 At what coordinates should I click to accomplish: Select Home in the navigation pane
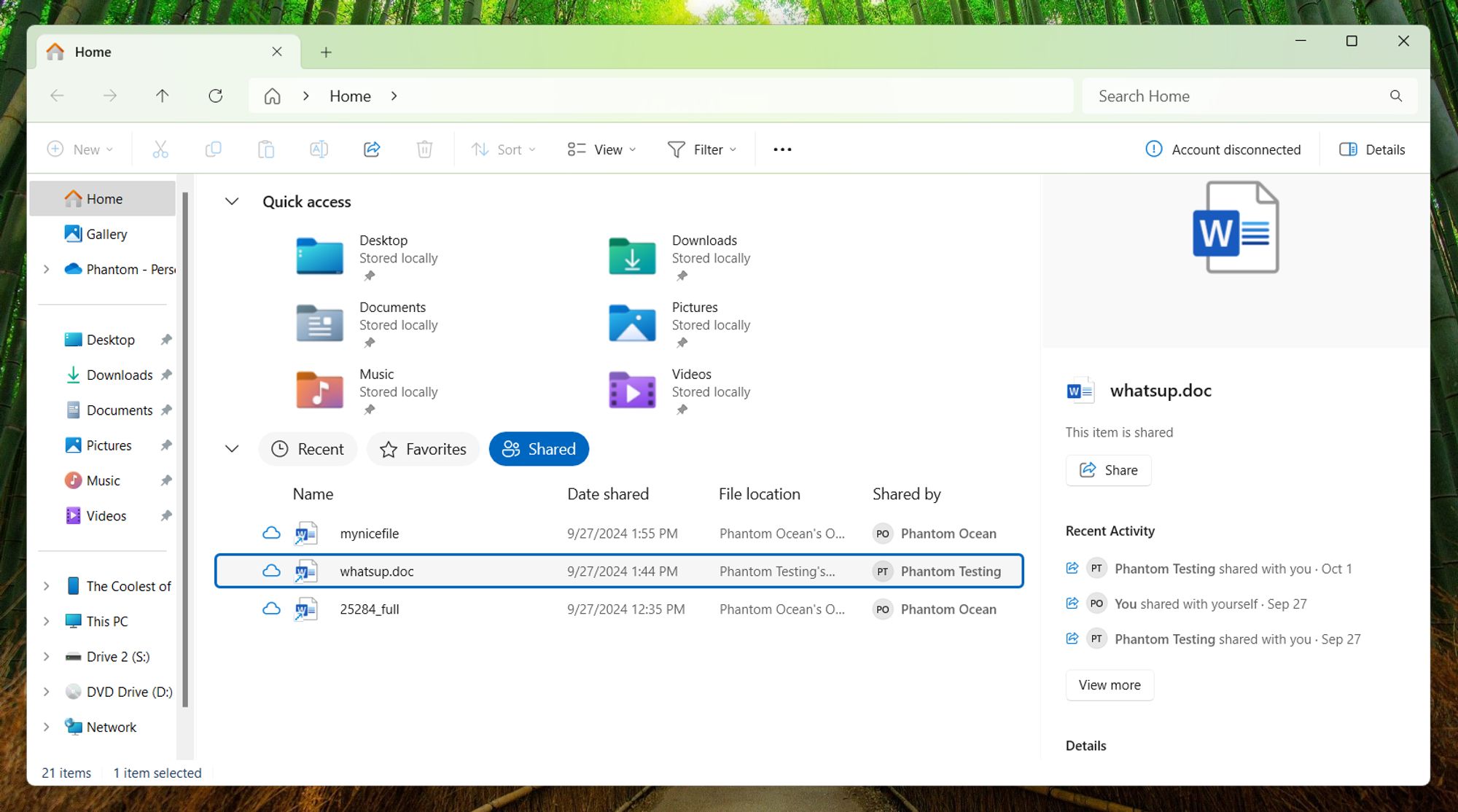[x=103, y=198]
